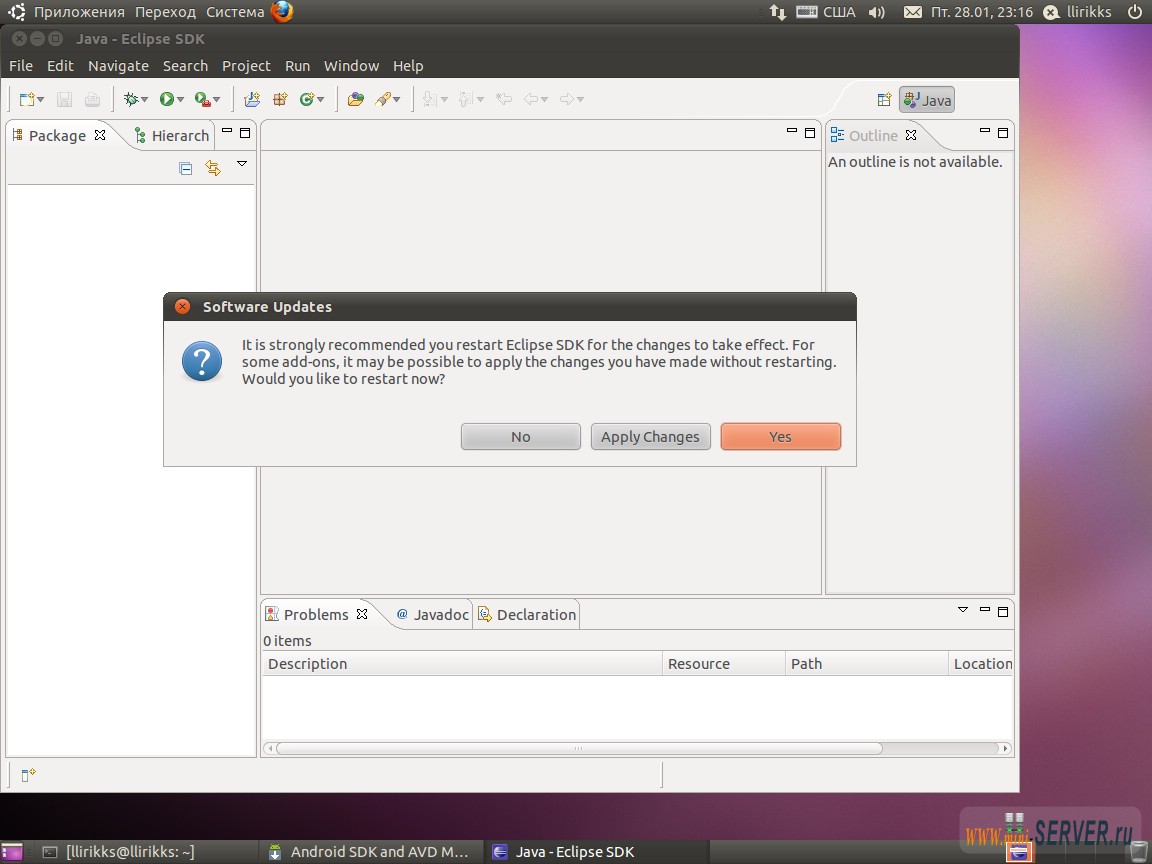Click the Open Type icon
This screenshot has height=864, width=1152.
point(356,99)
